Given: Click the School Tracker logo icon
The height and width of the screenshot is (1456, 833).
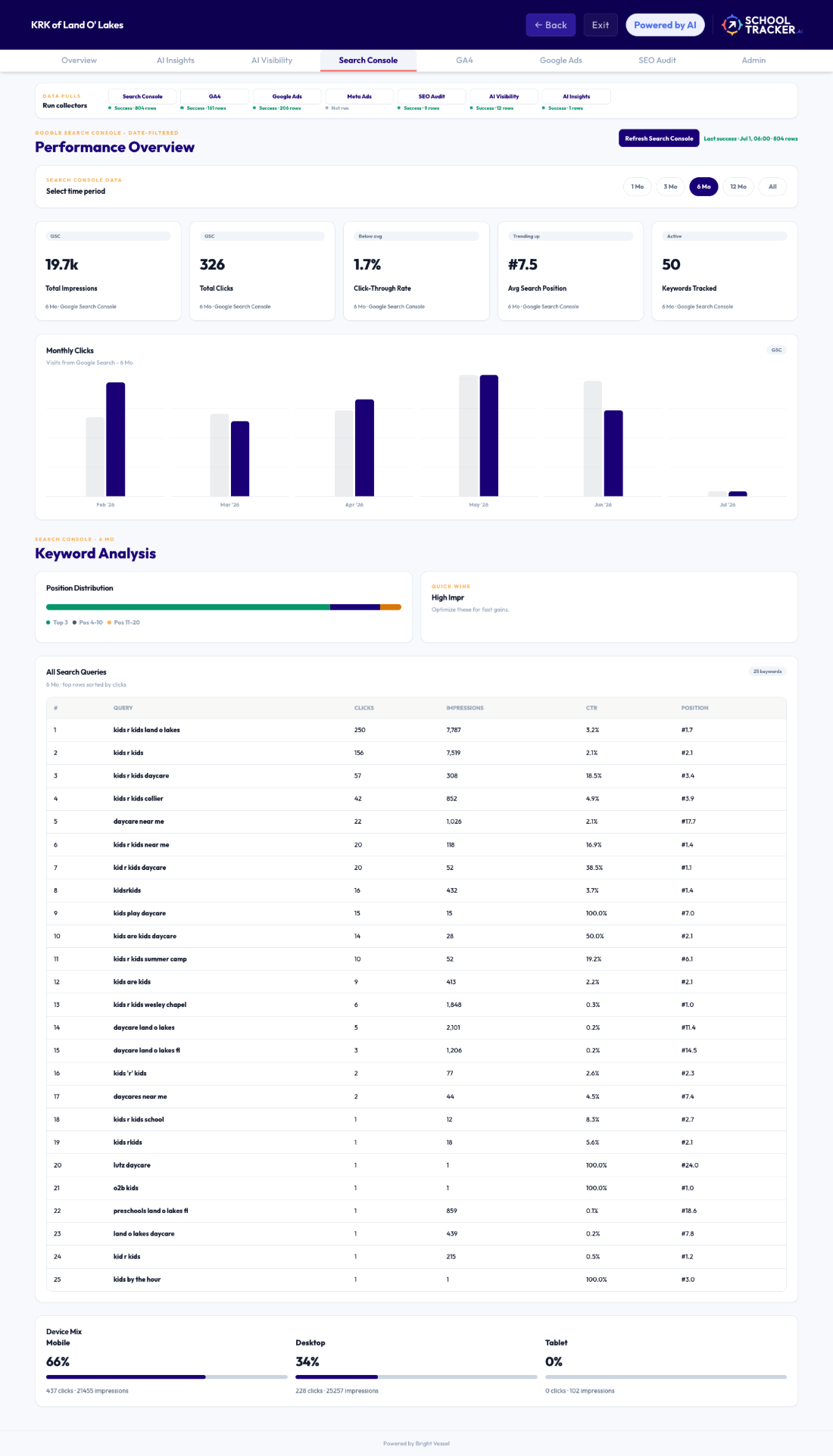Looking at the screenshot, I should point(732,25).
